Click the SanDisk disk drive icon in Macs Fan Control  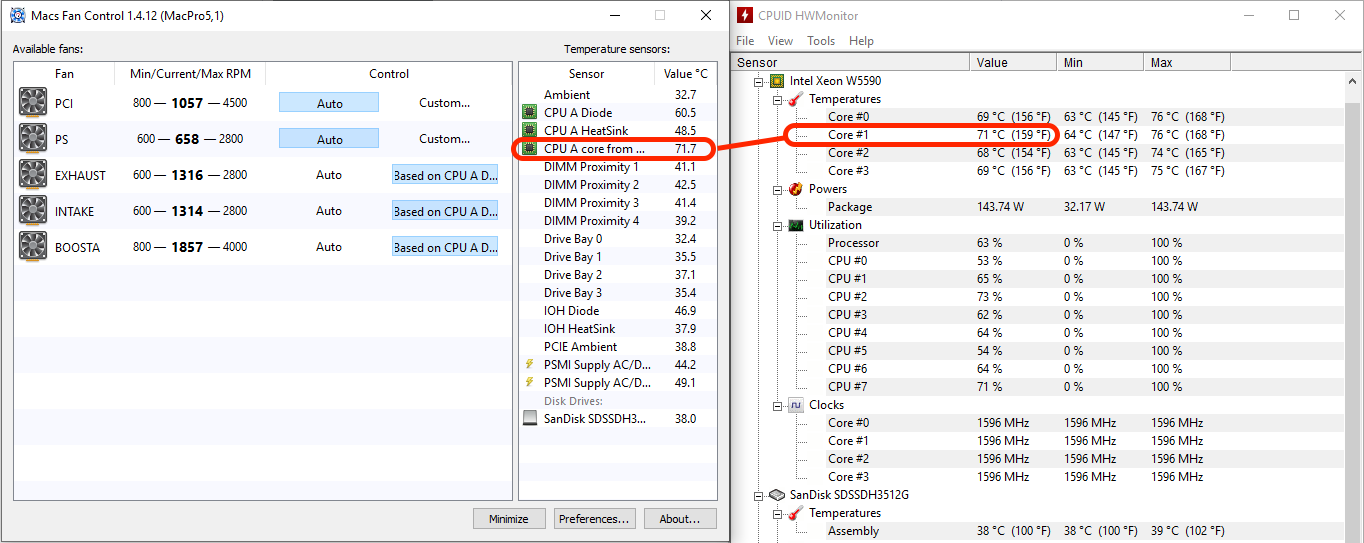pos(530,419)
